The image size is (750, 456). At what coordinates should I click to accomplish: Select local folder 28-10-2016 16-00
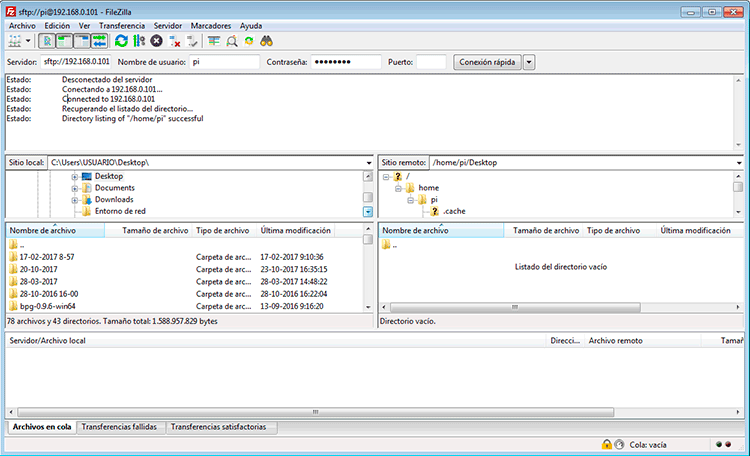49,294
